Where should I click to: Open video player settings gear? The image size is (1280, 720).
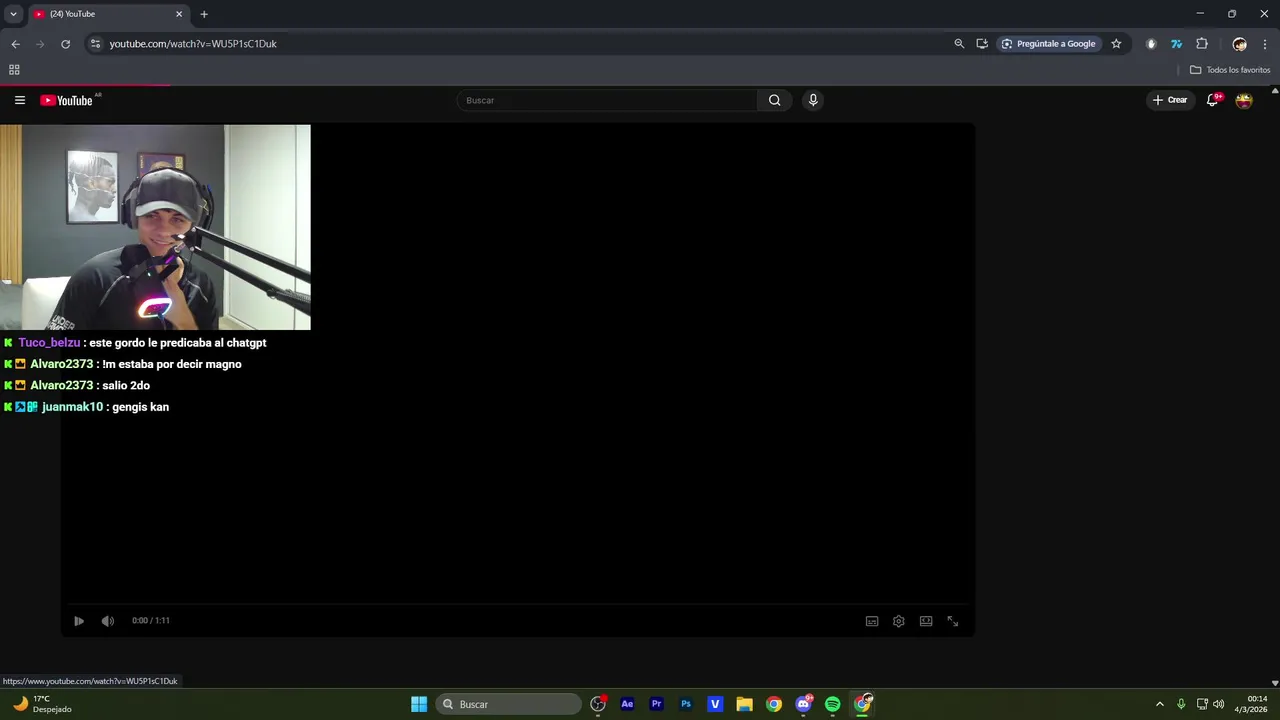(899, 621)
